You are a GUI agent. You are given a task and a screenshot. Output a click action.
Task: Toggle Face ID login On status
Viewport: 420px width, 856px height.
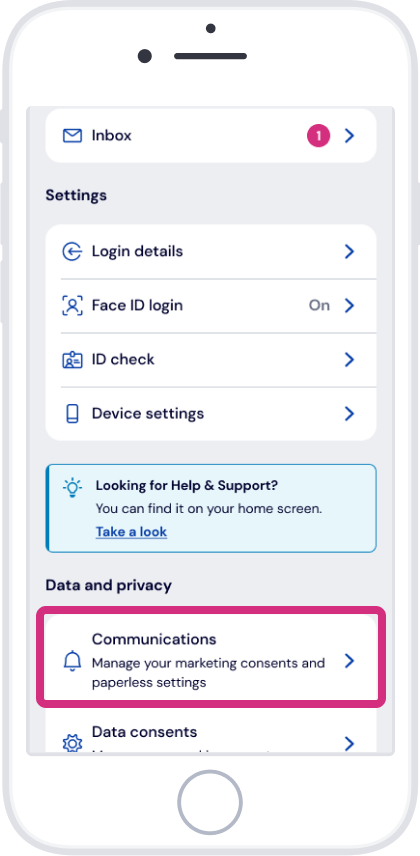tap(320, 305)
